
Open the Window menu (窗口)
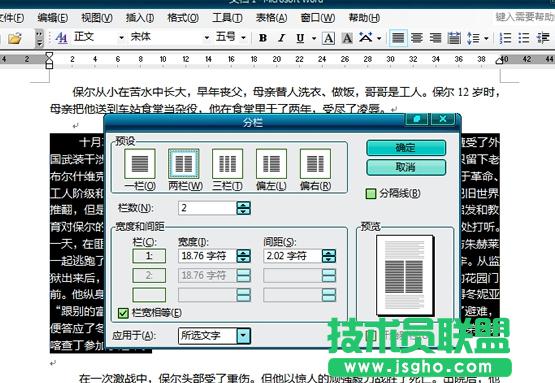[317, 17]
